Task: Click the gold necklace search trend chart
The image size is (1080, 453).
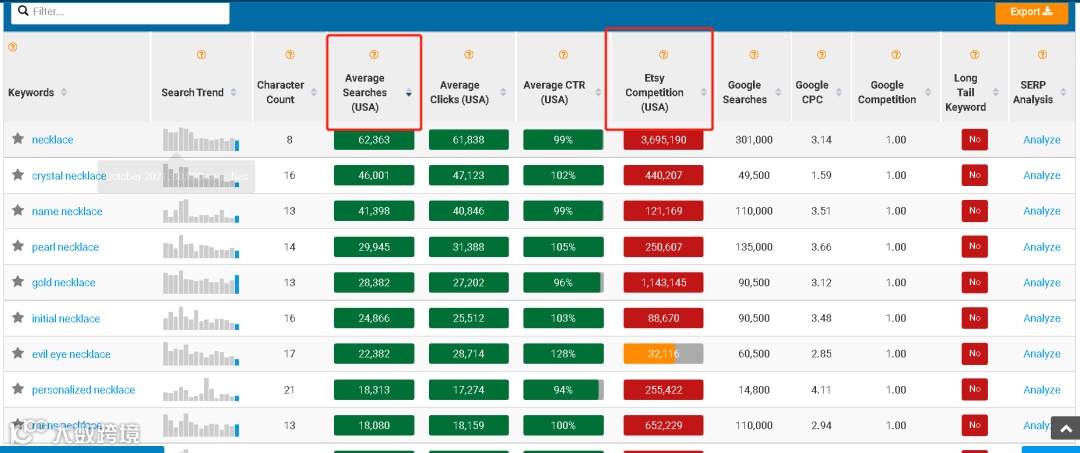Action: click(x=201, y=282)
